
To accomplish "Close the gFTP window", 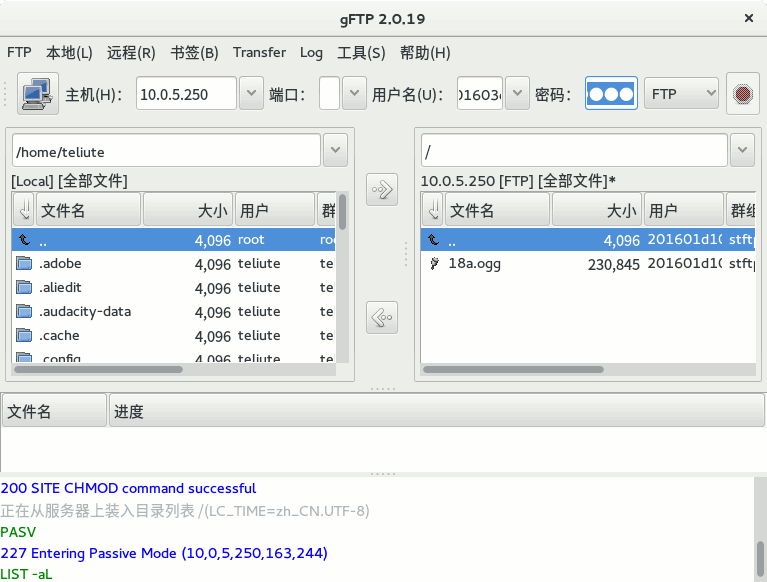I will pos(748,18).
